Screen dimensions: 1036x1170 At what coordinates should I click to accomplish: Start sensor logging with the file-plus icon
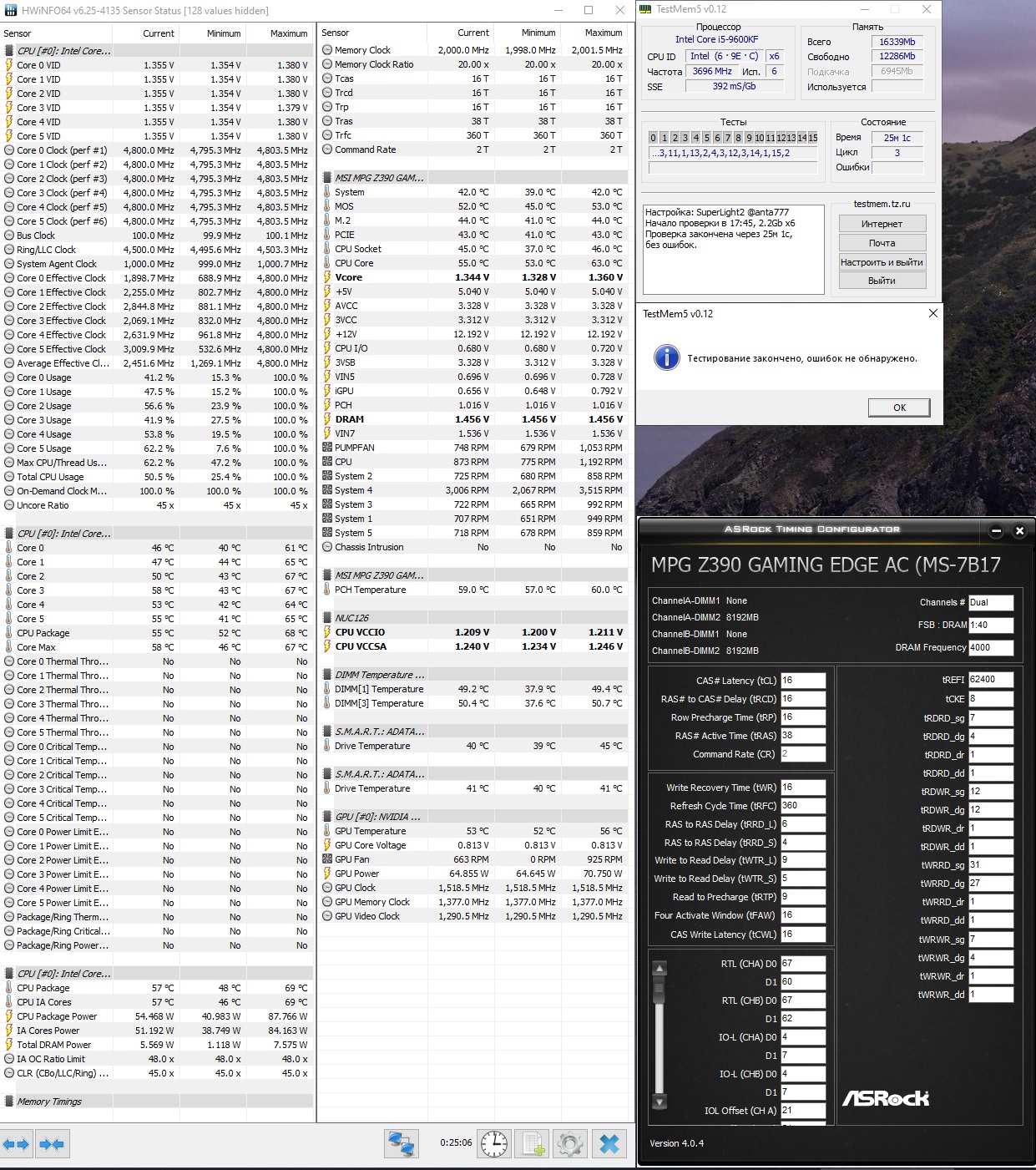[533, 1144]
